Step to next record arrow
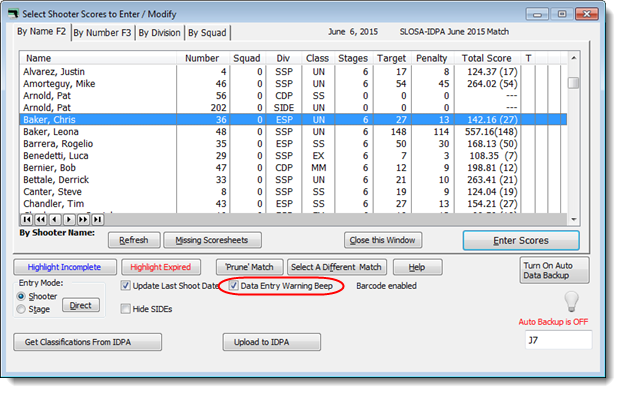 (69, 219)
